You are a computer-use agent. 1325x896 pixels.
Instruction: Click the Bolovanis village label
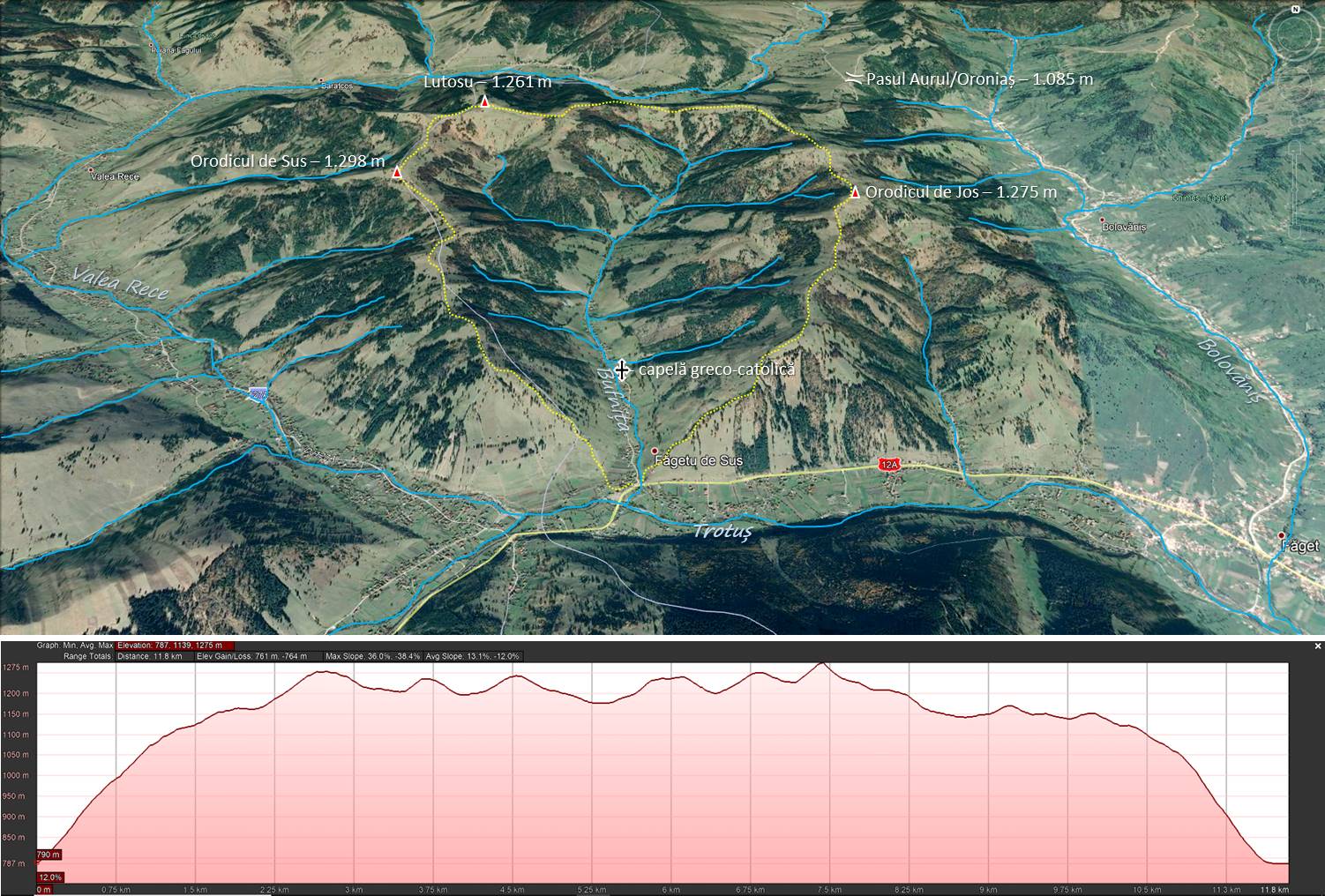point(1124,228)
